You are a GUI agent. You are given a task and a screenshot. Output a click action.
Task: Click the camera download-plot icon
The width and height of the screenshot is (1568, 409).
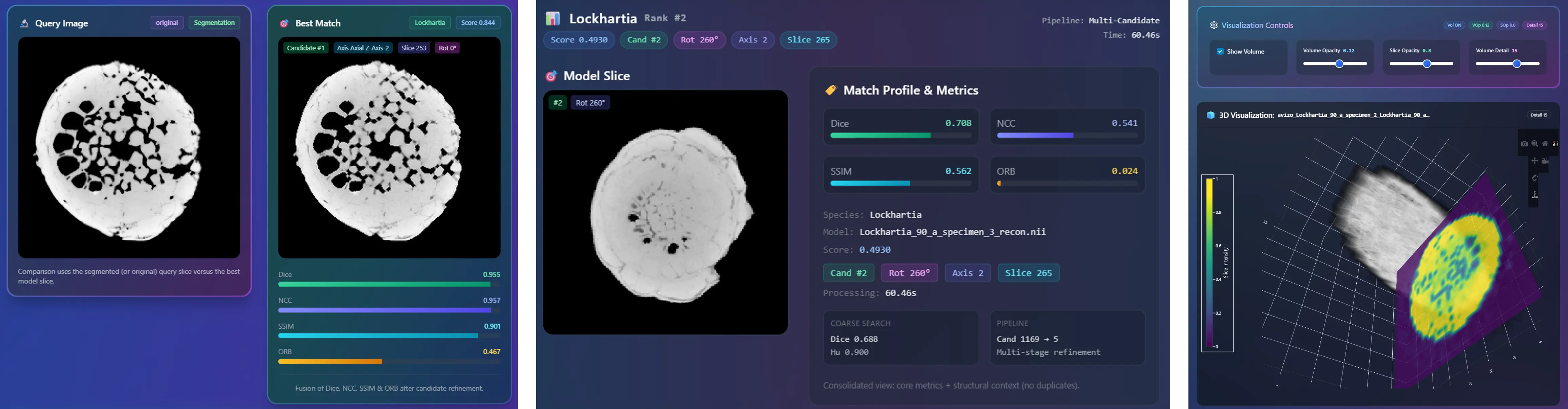(x=1525, y=143)
